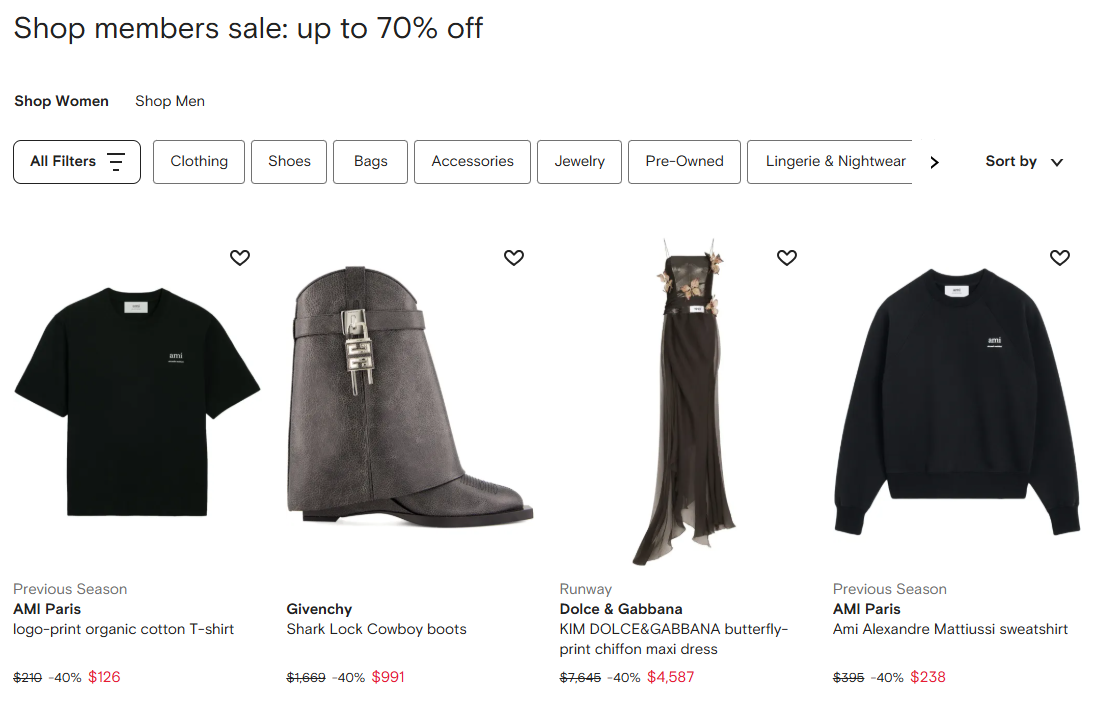This screenshot has width=1099, height=703.
Task: Favorite the AMI Paris T-shirt with heart icon
Action: pyautogui.click(x=240, y=258)
